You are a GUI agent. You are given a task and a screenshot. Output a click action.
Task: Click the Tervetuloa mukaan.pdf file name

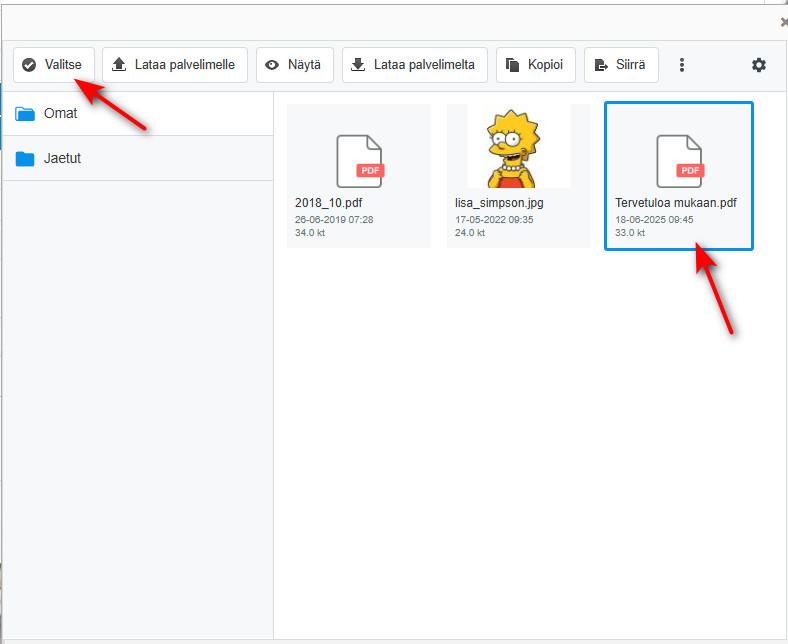676,203
